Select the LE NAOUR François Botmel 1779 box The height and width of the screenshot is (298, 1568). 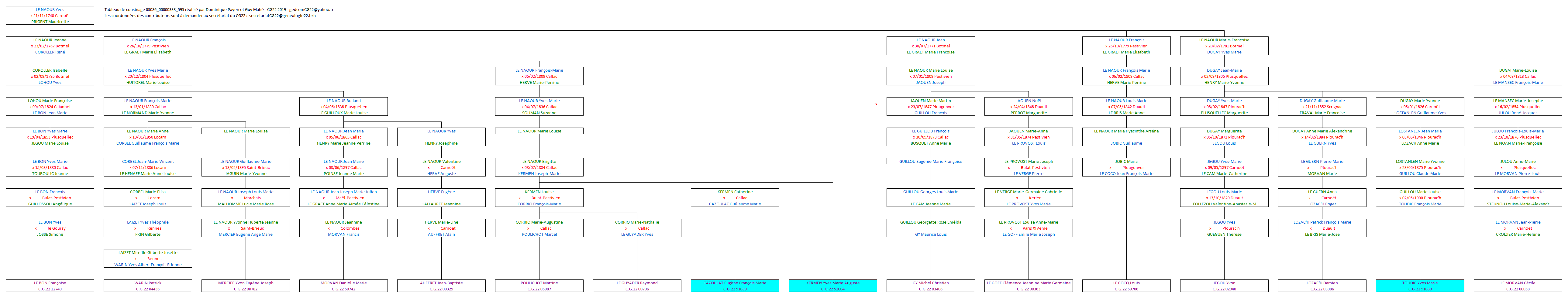pyautogui.click(x=149, y=46)
